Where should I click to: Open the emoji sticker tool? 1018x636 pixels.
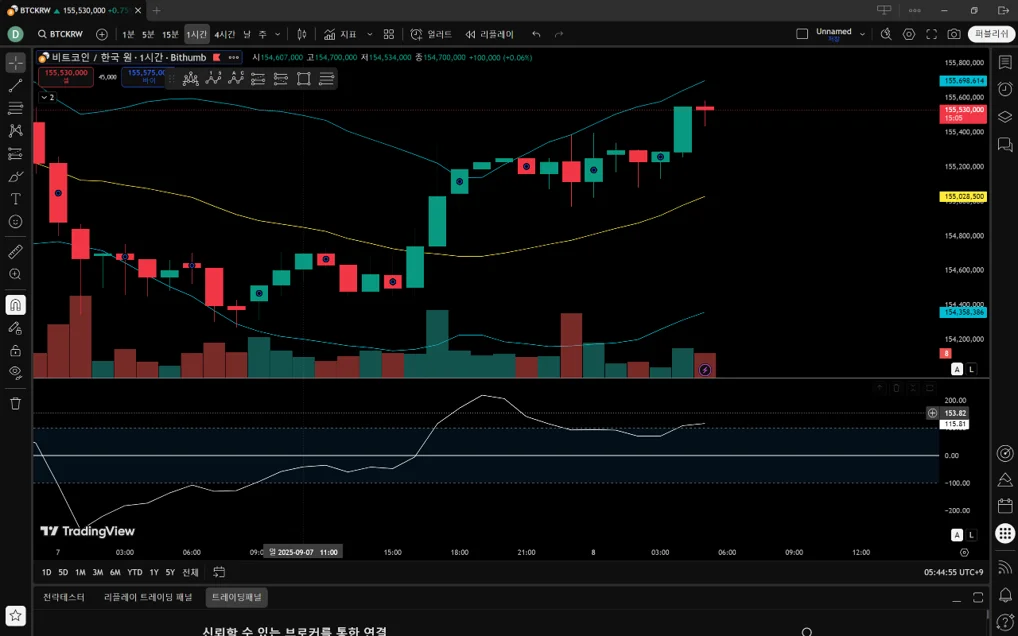pyautogui.click(x=16, y=222)
